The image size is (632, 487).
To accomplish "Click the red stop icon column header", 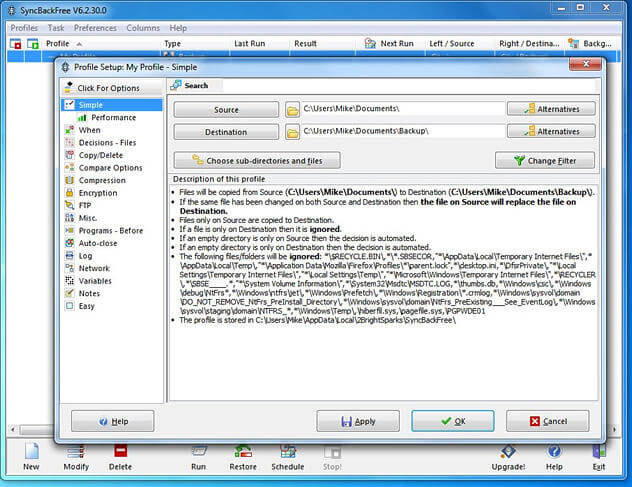I will [15, 44].
